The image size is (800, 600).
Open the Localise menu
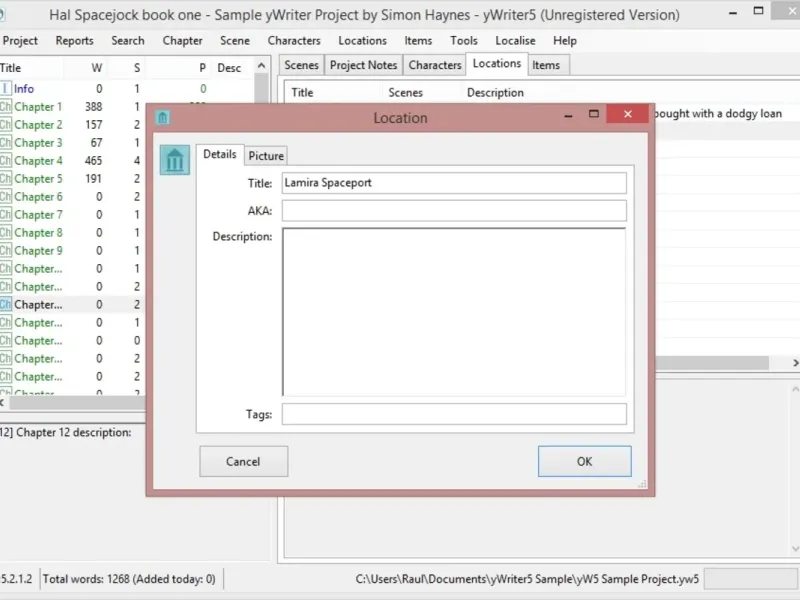tap(515, 41)
